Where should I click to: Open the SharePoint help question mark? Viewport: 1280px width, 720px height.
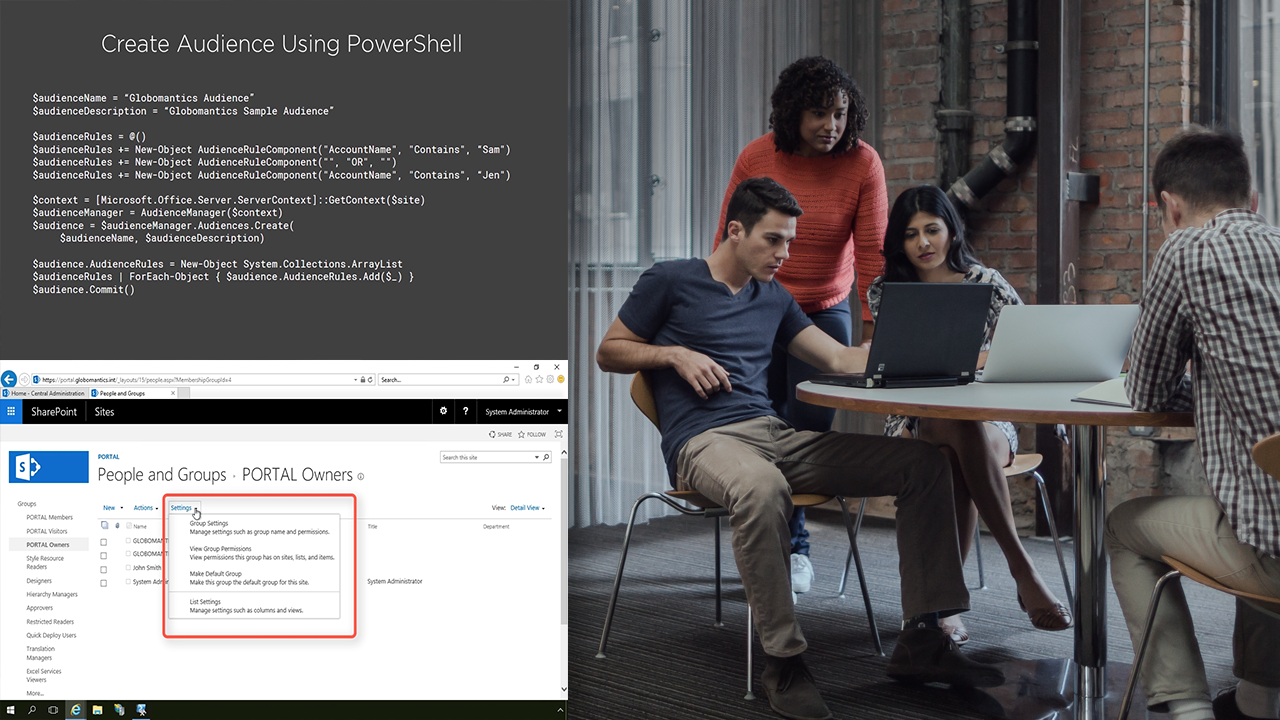click(465, 411)
